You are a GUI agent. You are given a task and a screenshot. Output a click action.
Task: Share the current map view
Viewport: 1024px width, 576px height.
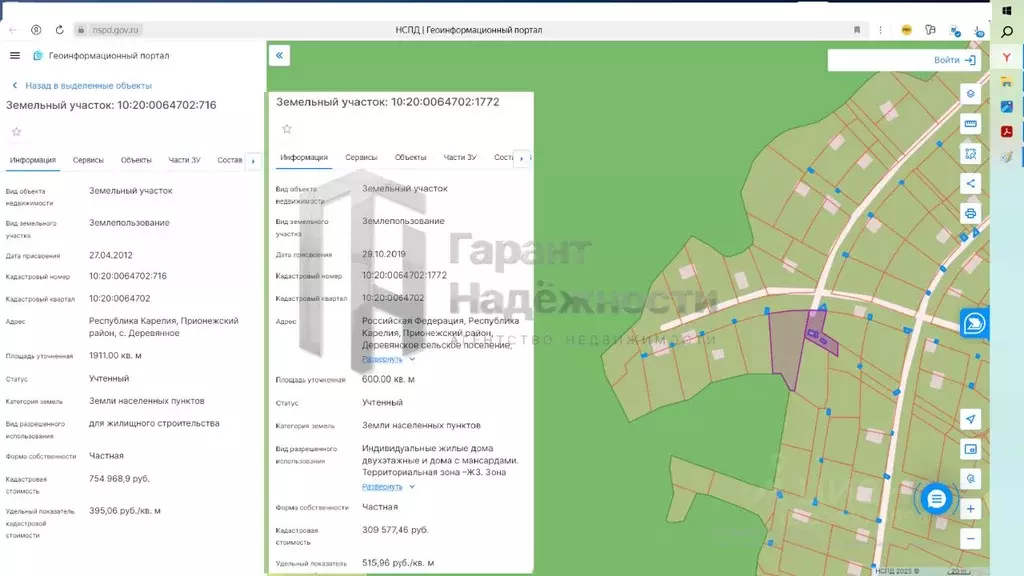(x=969, y=183)
